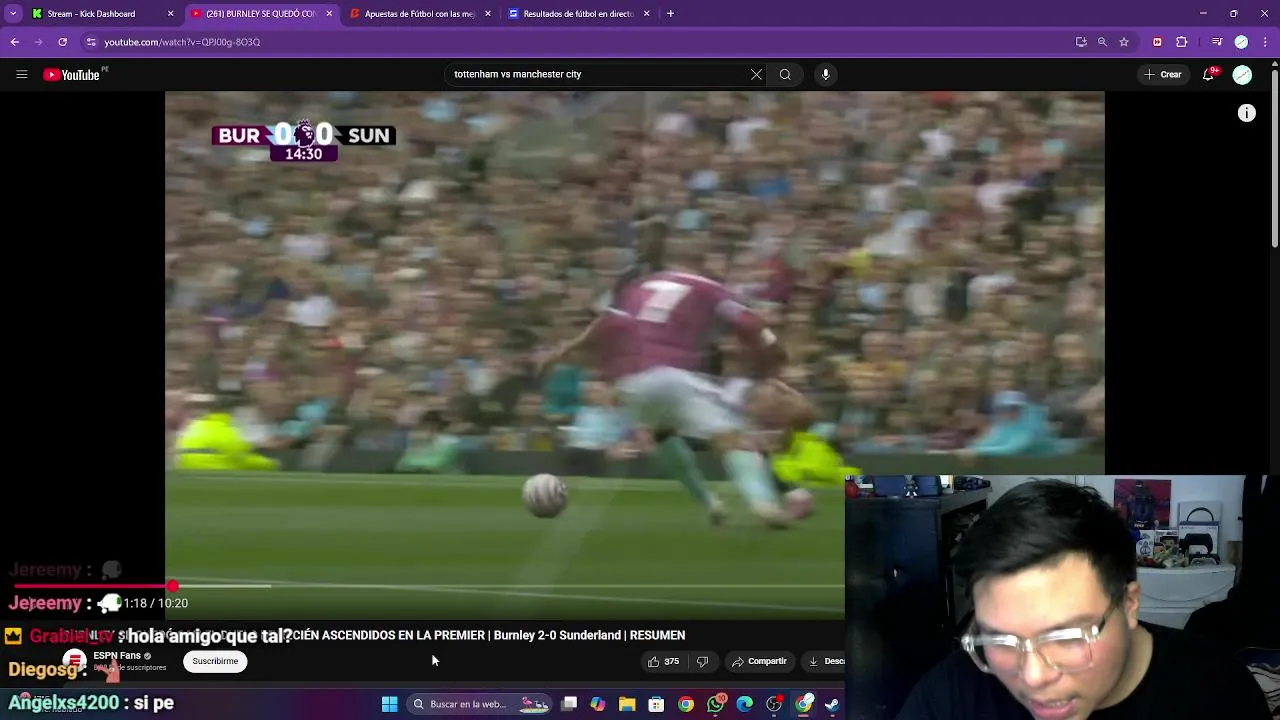Screen dimensions: 1280x720
Task: Close the Apuestas de Fútbol tab
Action: click(x=488, y=14)
